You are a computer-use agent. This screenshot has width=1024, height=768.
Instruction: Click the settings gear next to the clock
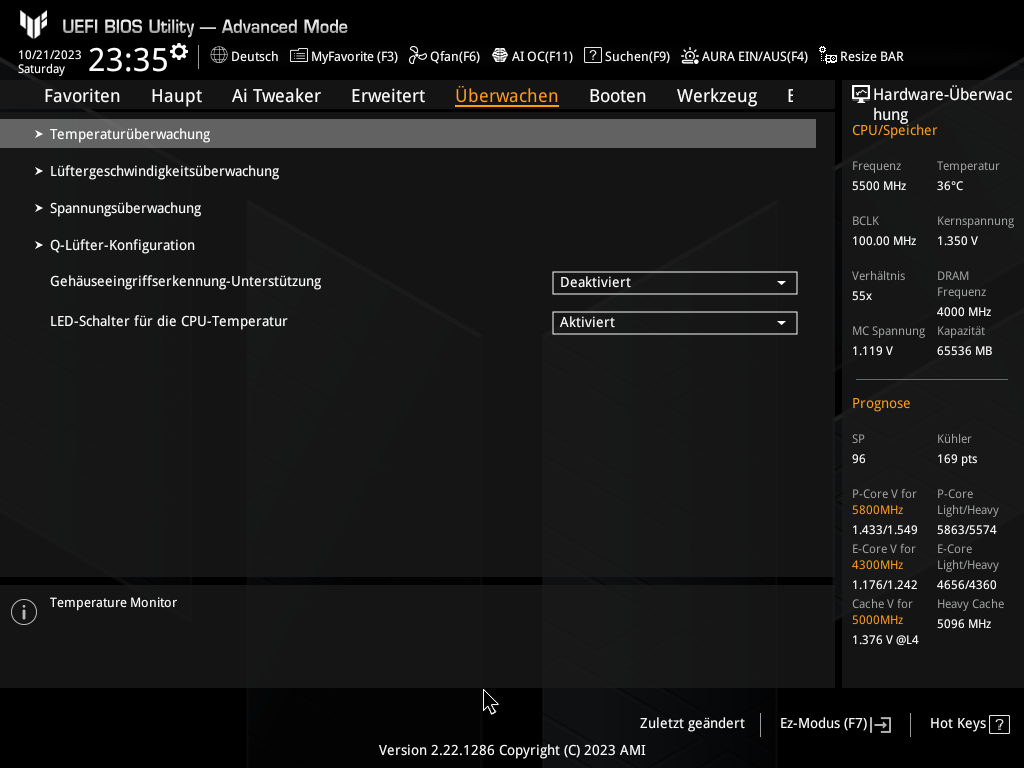[x=179, y=52]
